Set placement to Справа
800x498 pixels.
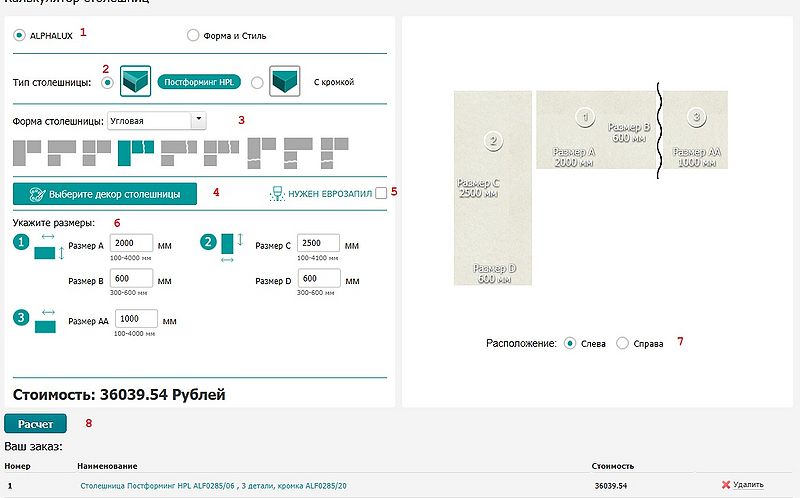[x=623, y=343]
